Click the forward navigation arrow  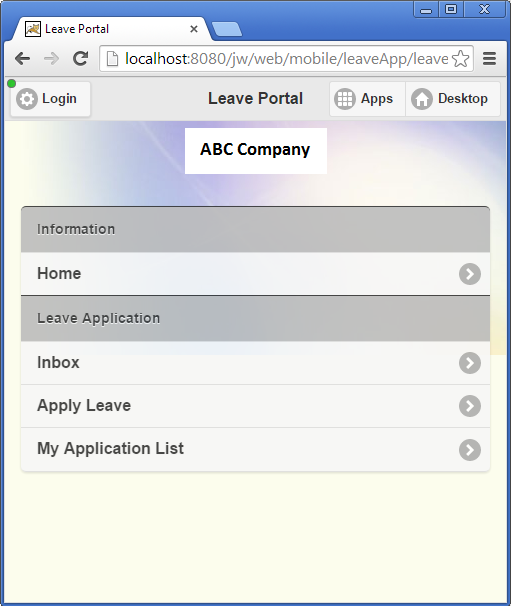point(51,59)
